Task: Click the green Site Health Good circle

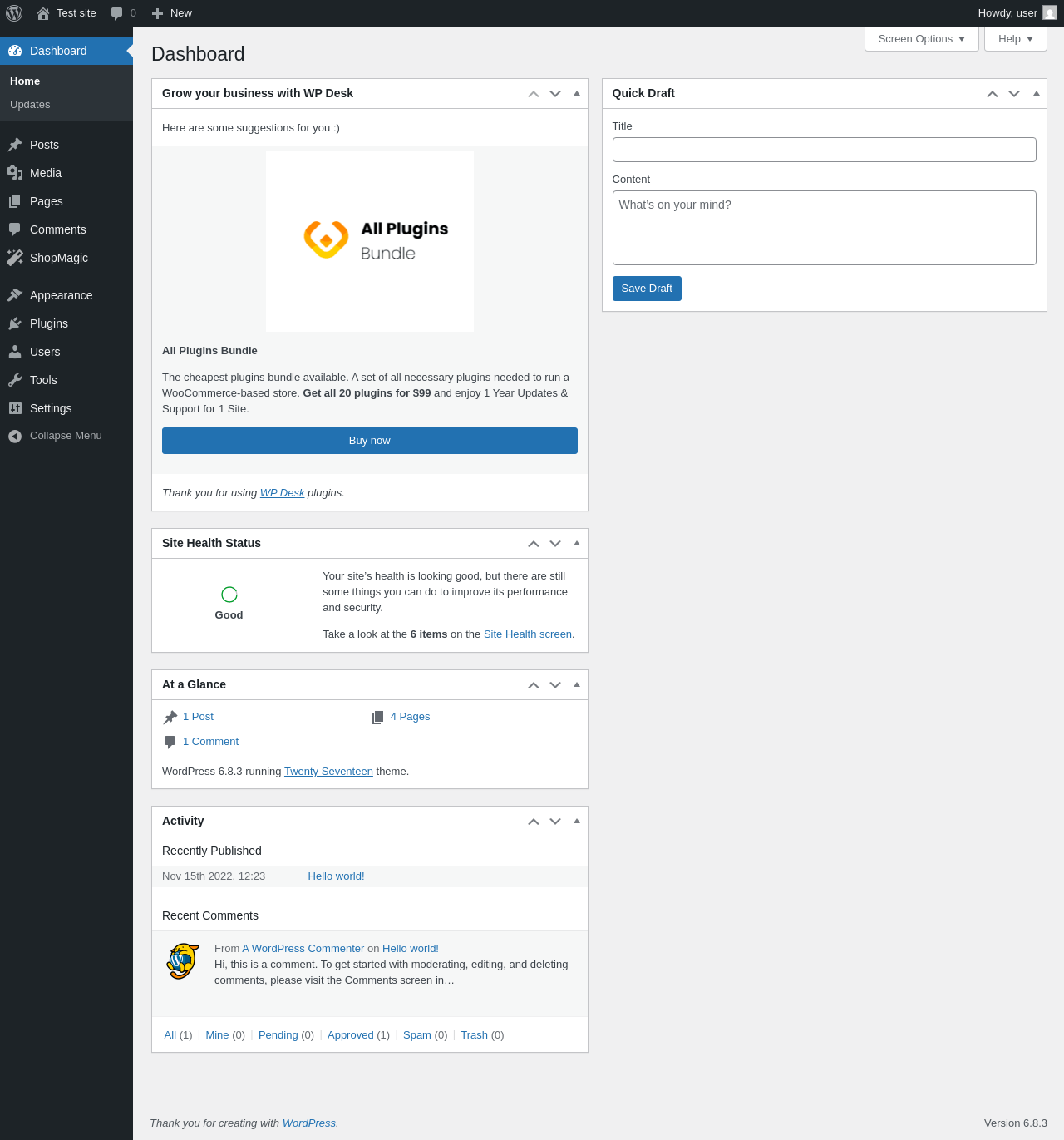Action: click(x=229, y=594)
